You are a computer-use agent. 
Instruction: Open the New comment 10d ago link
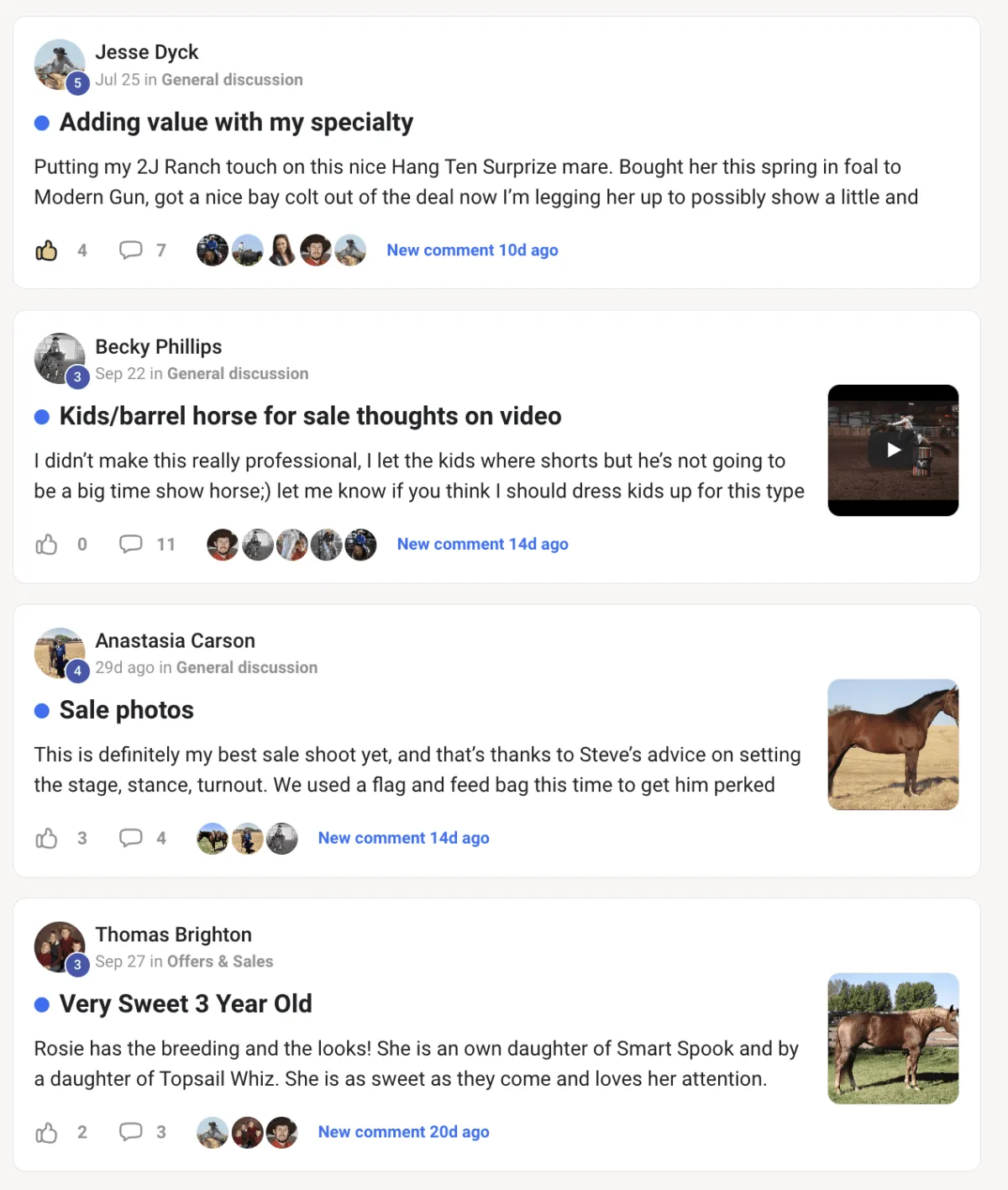click(x=472, y=250)
